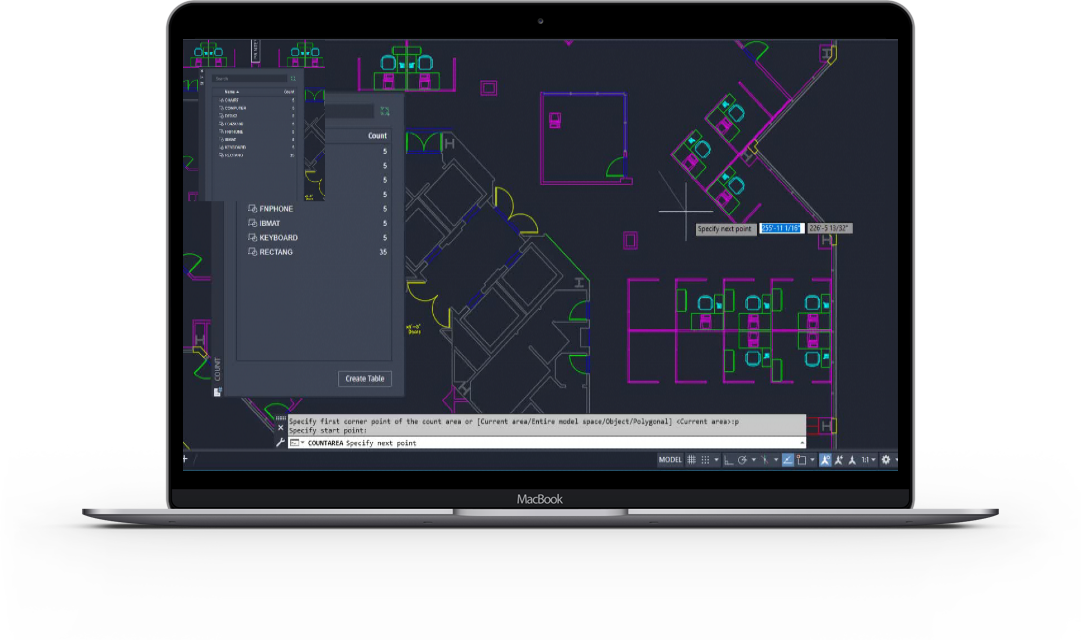Click the vertical COUNT palette title
The width and height of the screenshot is (1081, 640).
[217, 370]
